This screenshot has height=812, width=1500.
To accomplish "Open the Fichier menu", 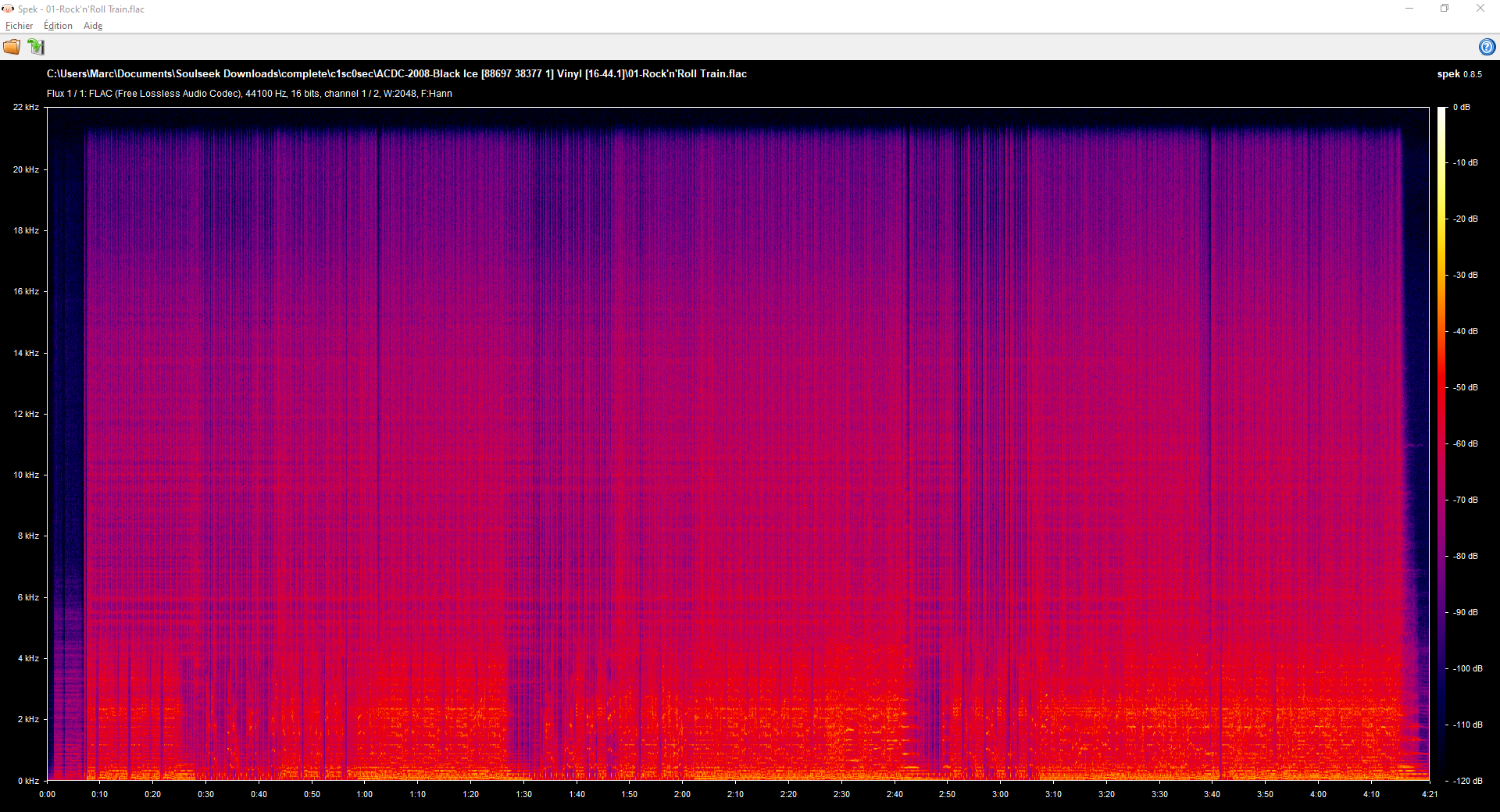I will (x=19, y=26).
